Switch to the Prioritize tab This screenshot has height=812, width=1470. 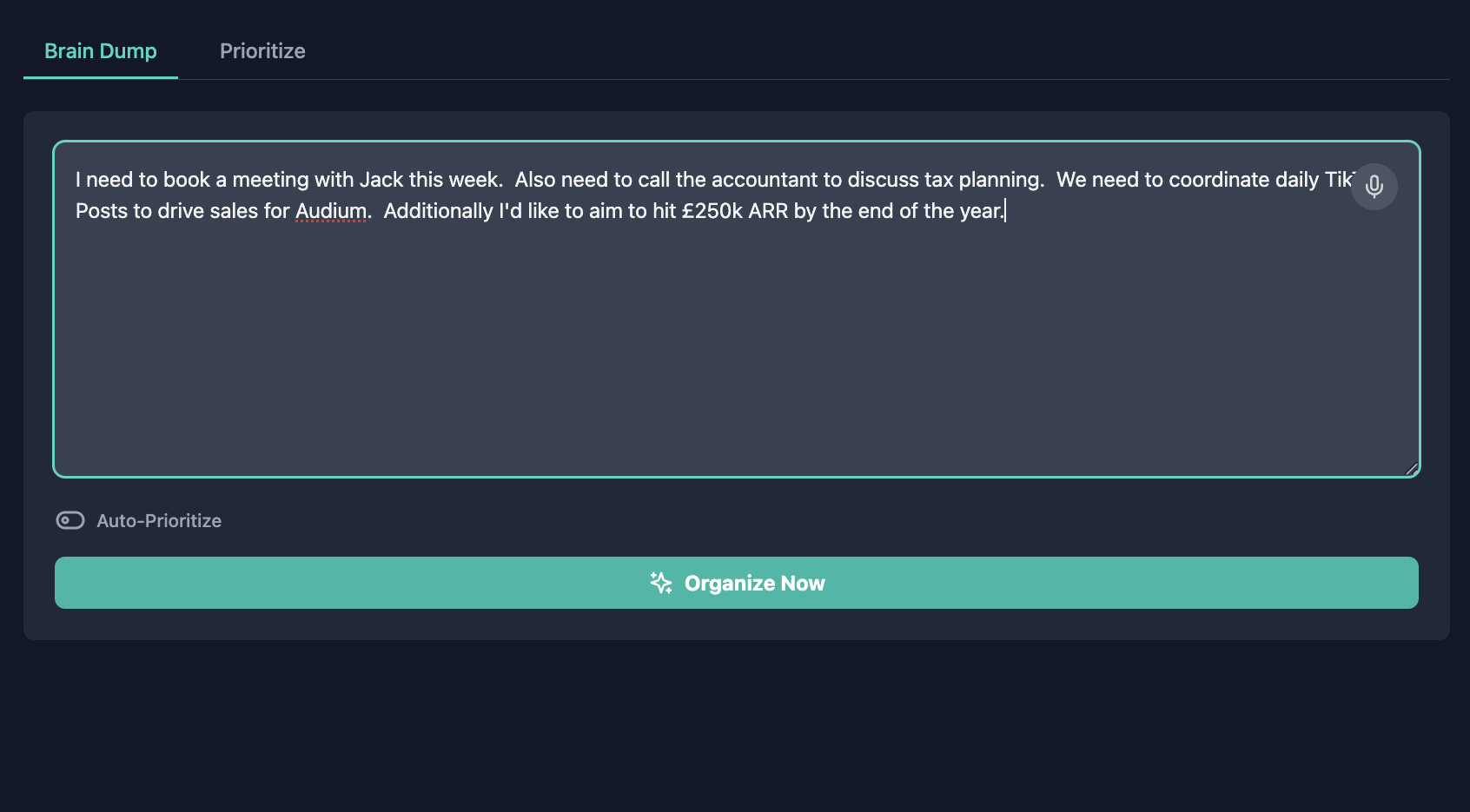point(262,51)
